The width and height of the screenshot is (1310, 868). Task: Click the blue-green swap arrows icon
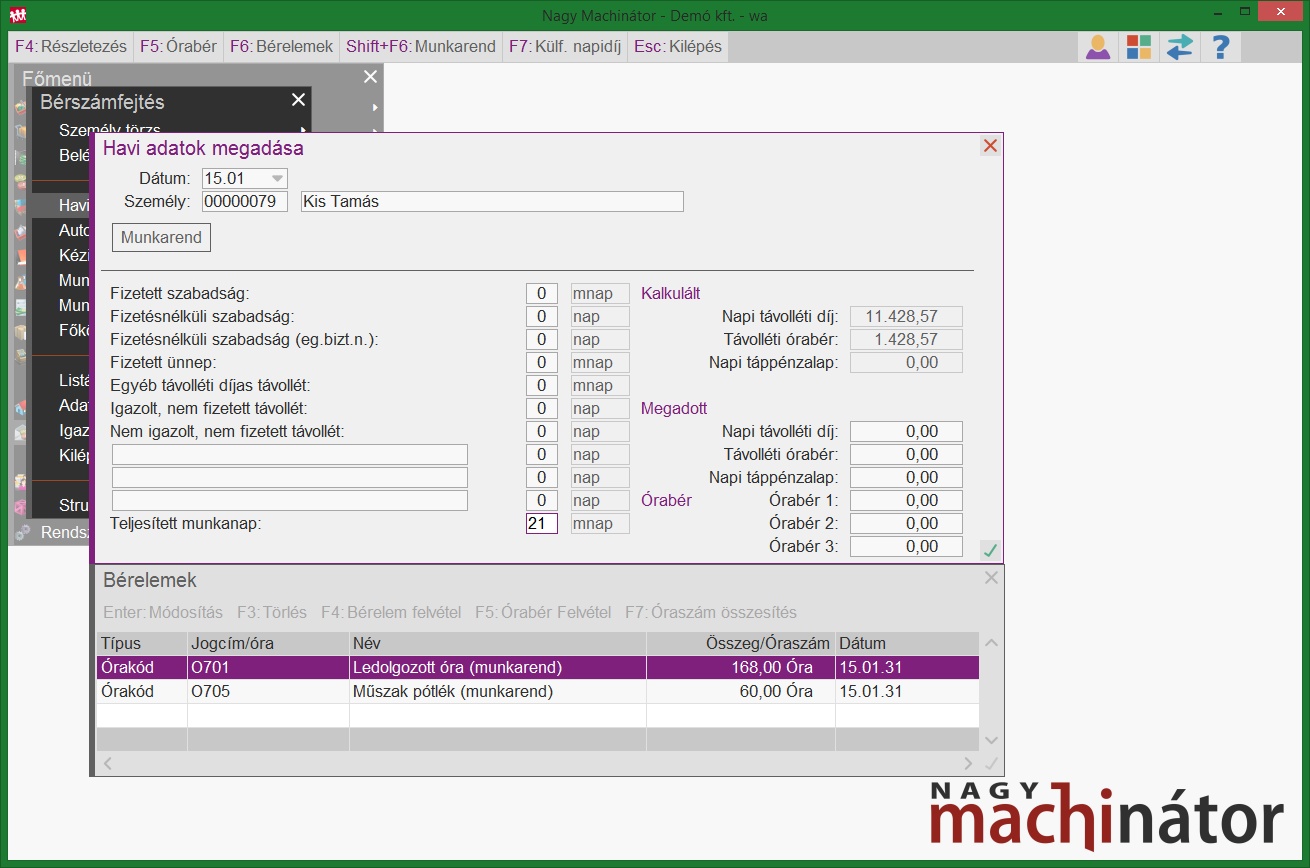click(x=1180, y=47)
